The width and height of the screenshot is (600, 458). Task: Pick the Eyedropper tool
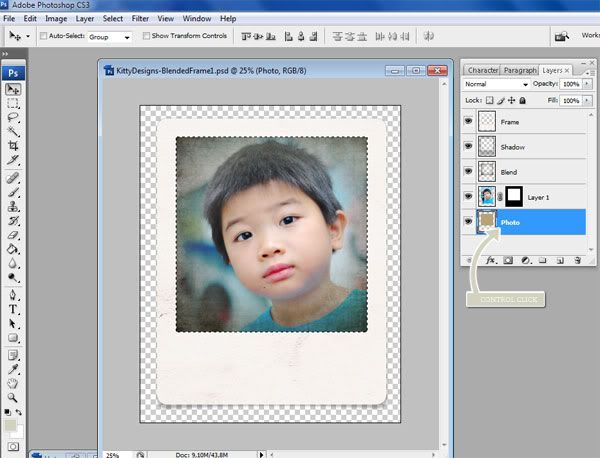pos(13,369)
